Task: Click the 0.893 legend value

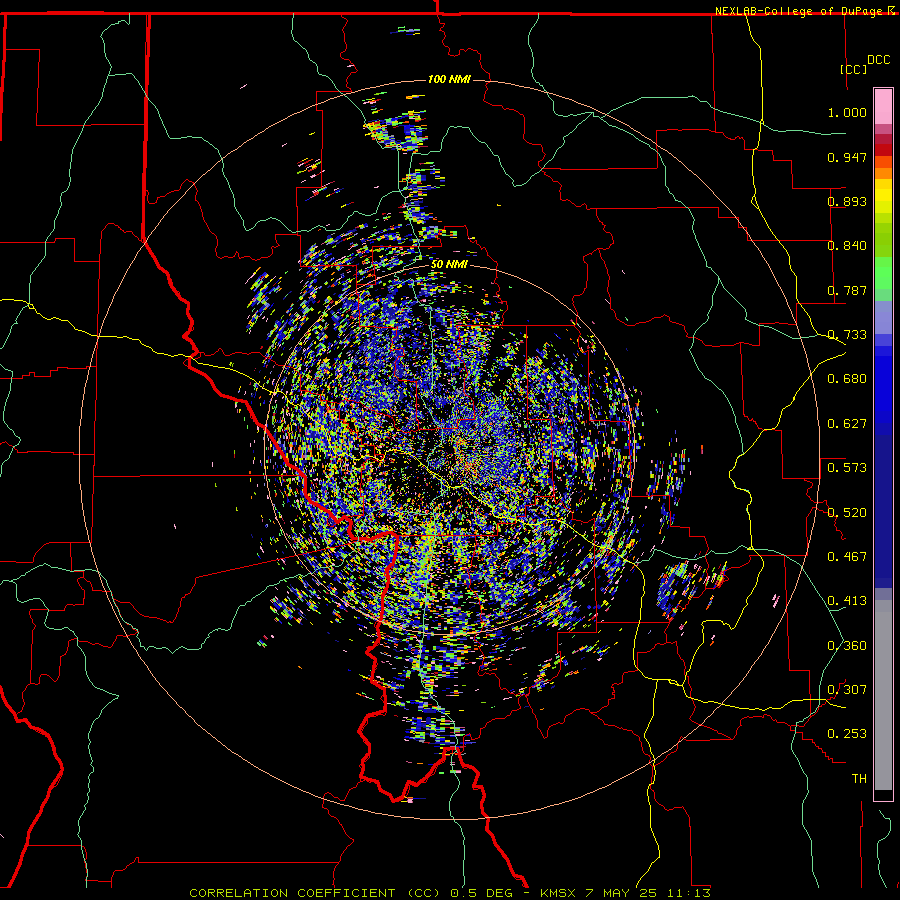Action: pos(847,201)
